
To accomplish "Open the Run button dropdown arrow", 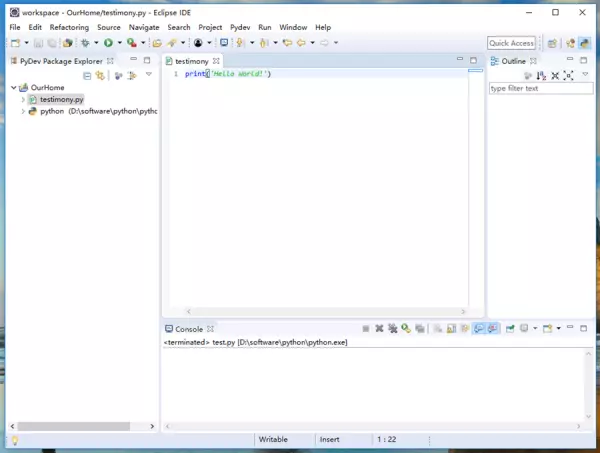I will (x=119, y=43).
